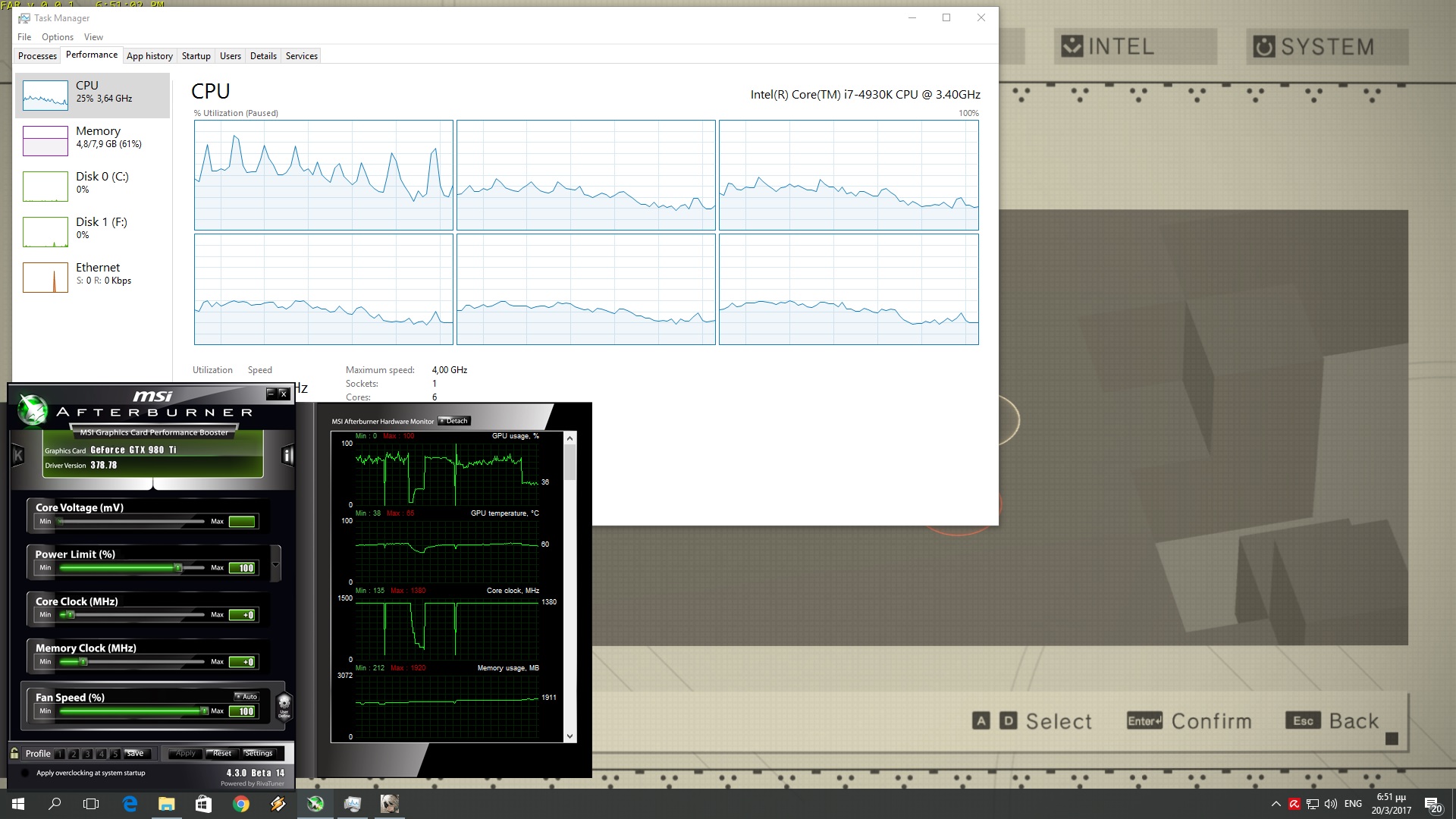Viewport: 1456px width, 819px height.
Task: Detach the hardware monitor window
Action: click(x=455, y=421)
